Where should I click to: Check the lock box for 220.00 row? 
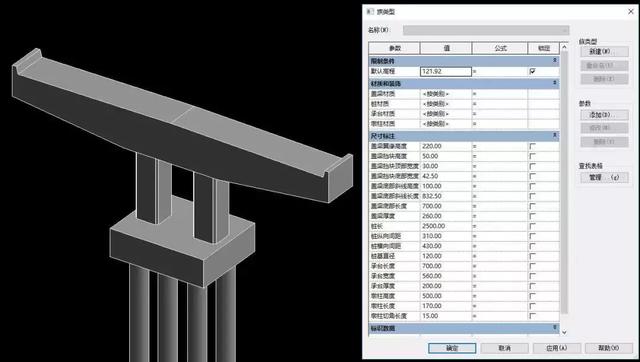point(532,146)
